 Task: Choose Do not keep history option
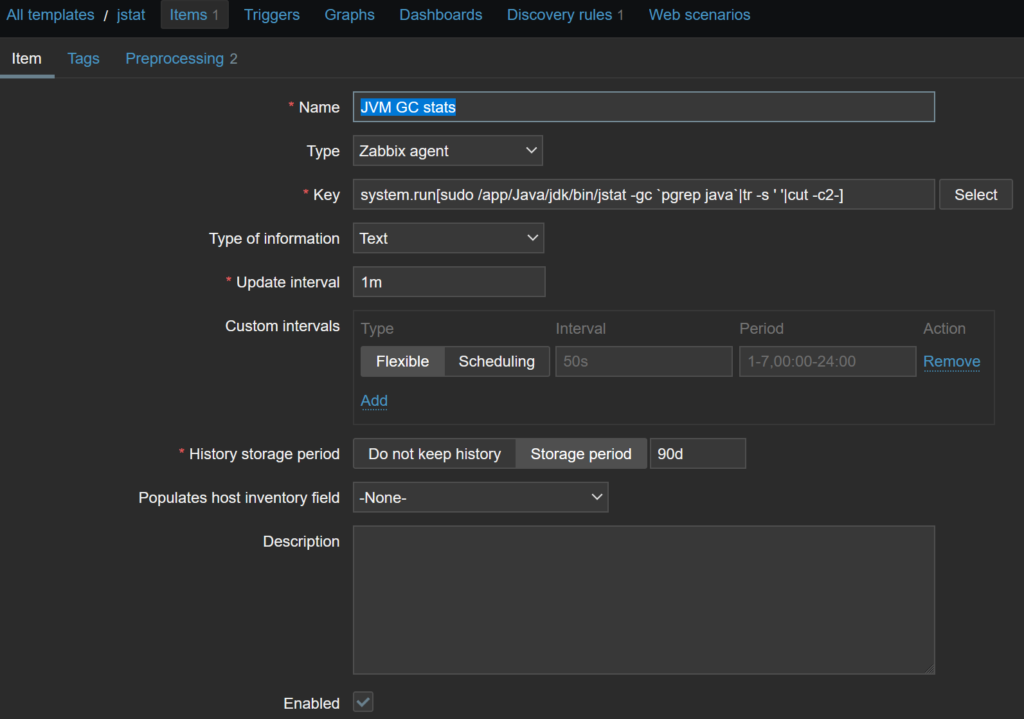pyautogui.click(x=434, y=454)
